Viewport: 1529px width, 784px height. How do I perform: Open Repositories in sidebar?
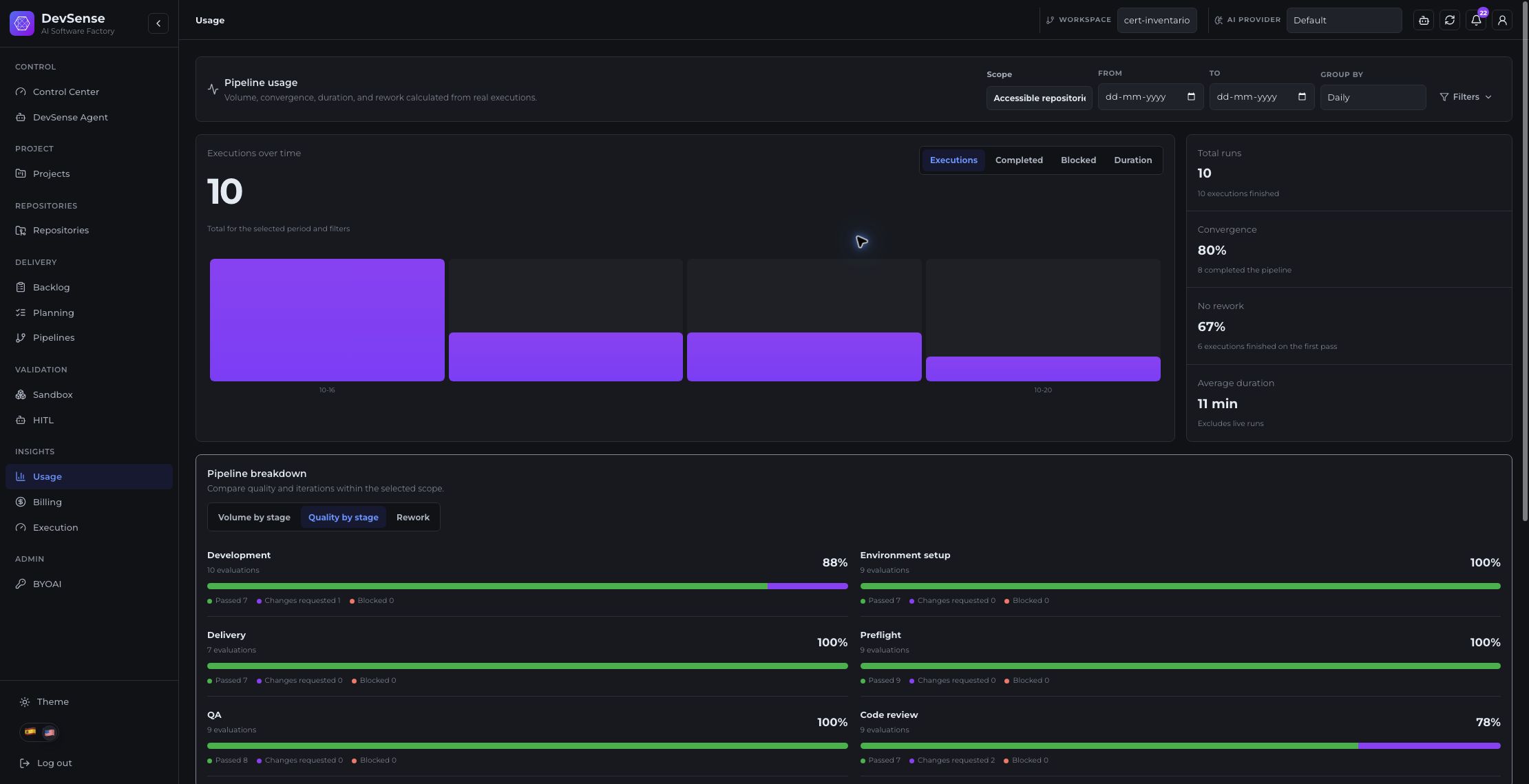coord(89,230)
